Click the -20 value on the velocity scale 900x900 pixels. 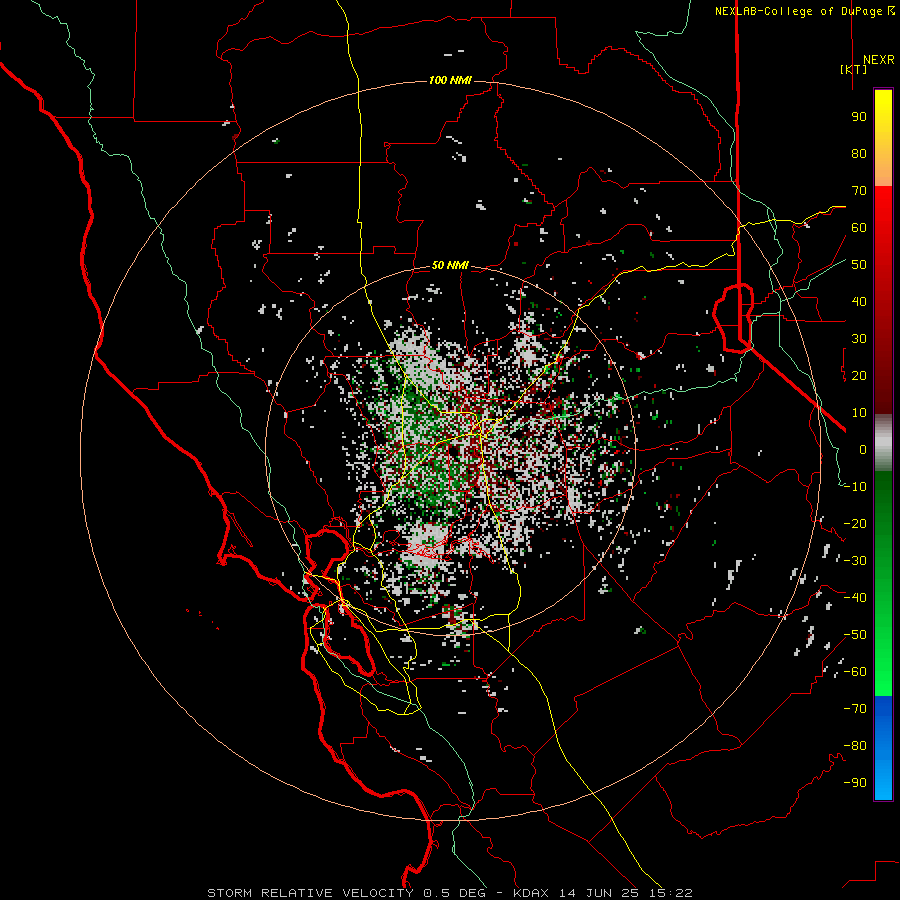855,523
